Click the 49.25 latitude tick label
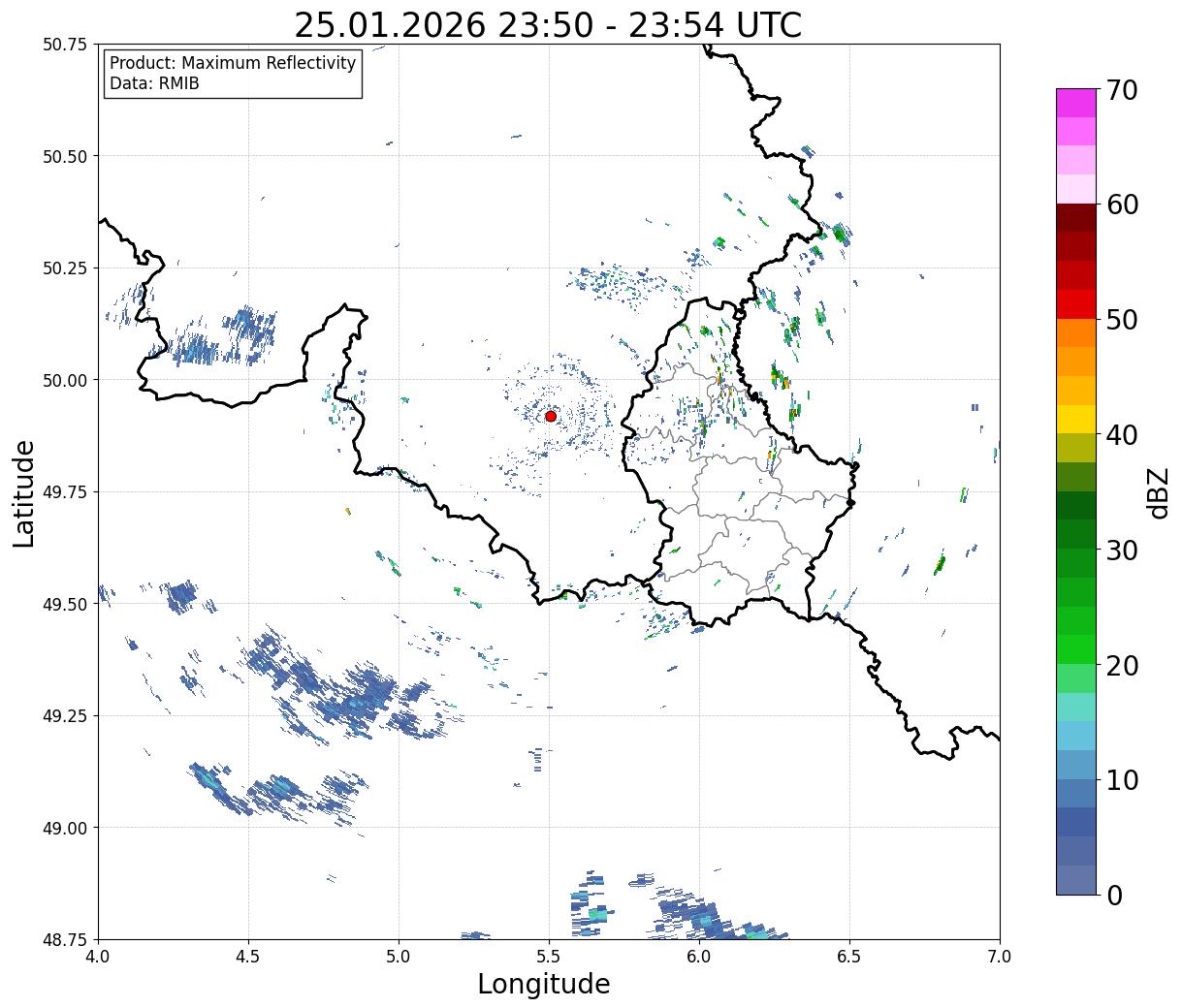The width and height of the screenshot is (1182, 1008). coord(66,716)
